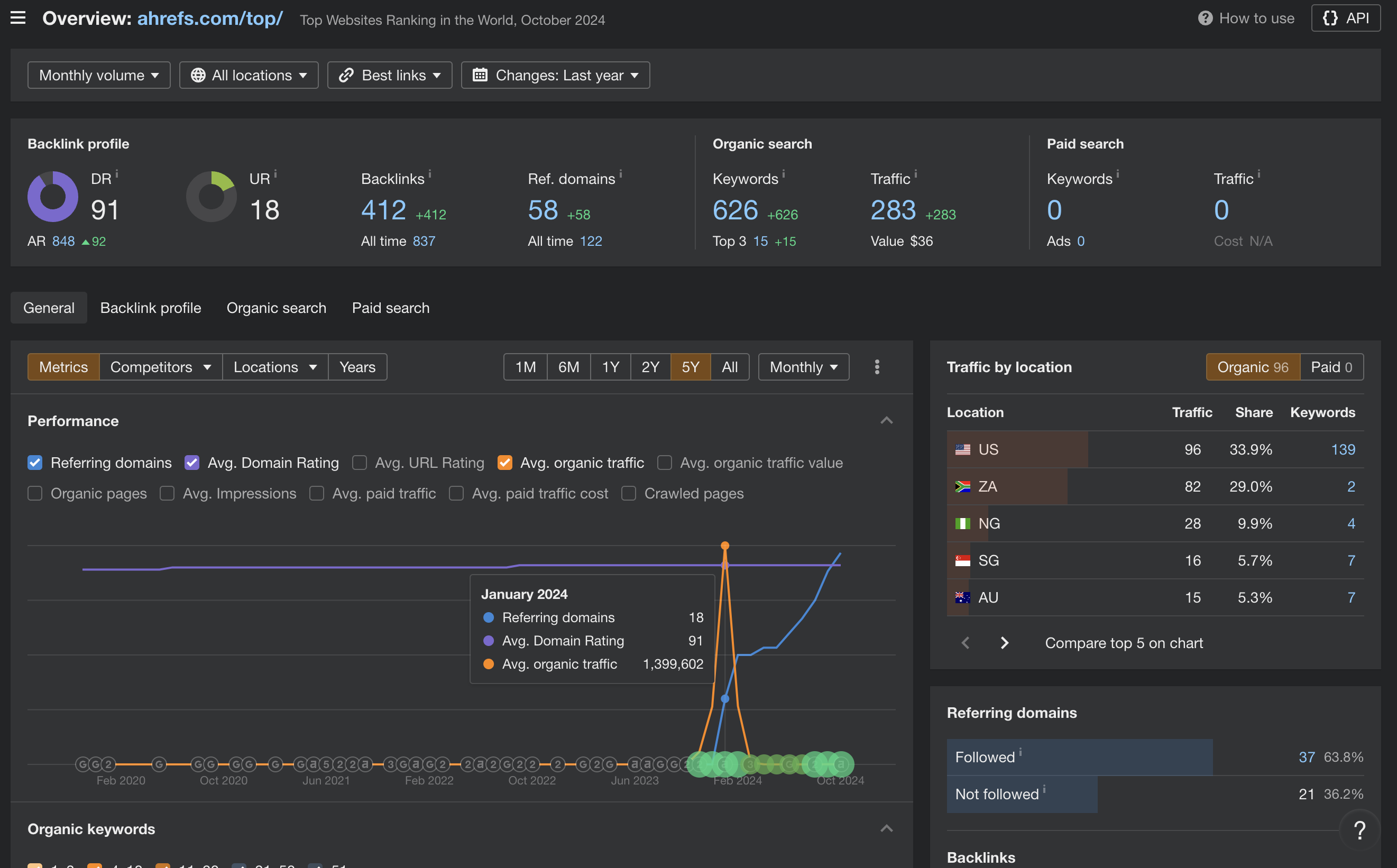Screen dimensions: 1397x868
Task: Go to previous locations page arrow
Action: (x=965, y=642)
